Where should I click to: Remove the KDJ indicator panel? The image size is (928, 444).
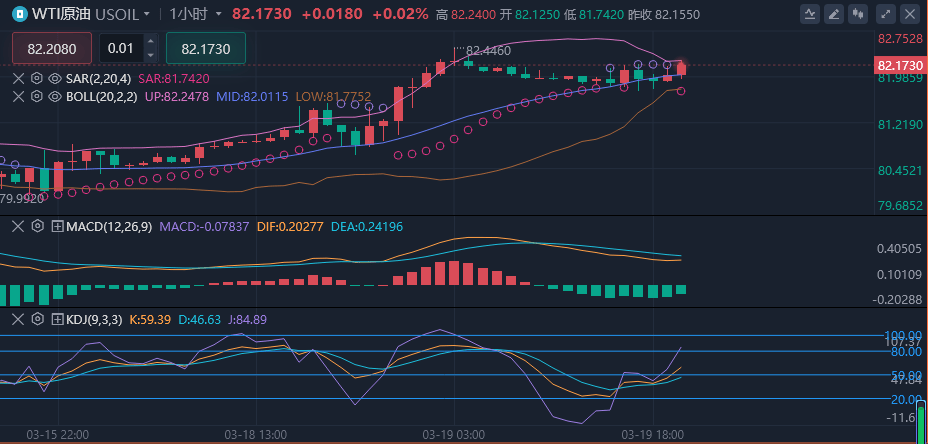click(19, 320)
